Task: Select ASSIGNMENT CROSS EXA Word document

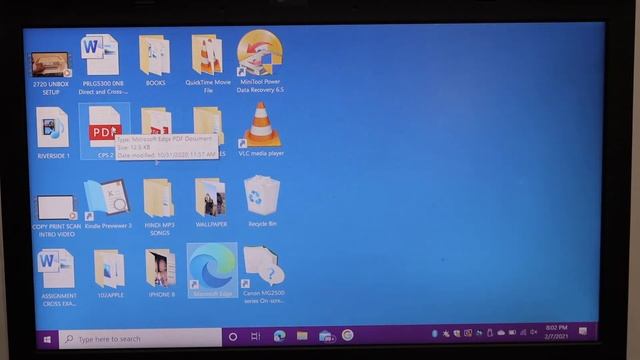Action: click(x=56, y=269)
